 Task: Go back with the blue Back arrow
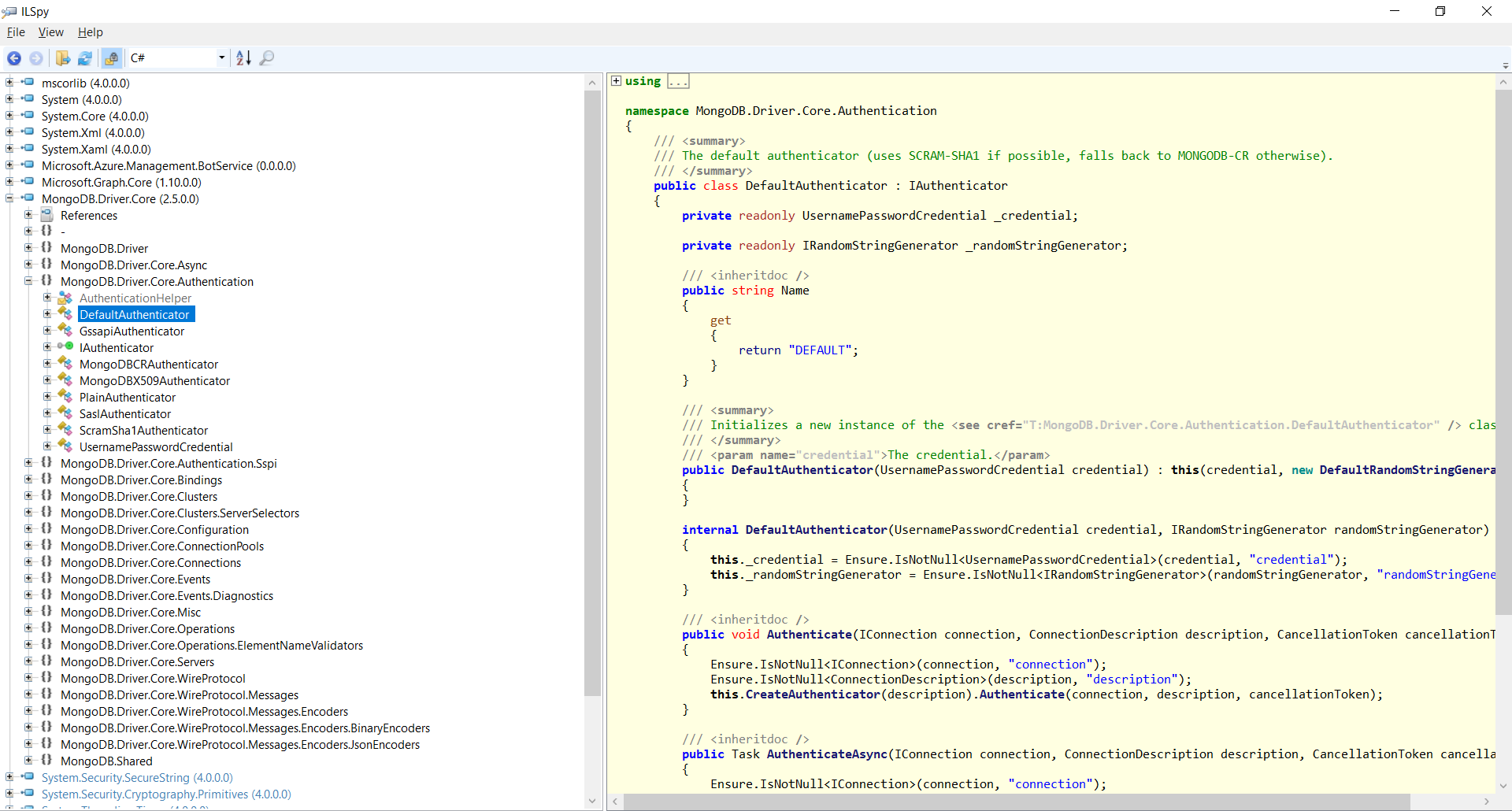point(14,57)
